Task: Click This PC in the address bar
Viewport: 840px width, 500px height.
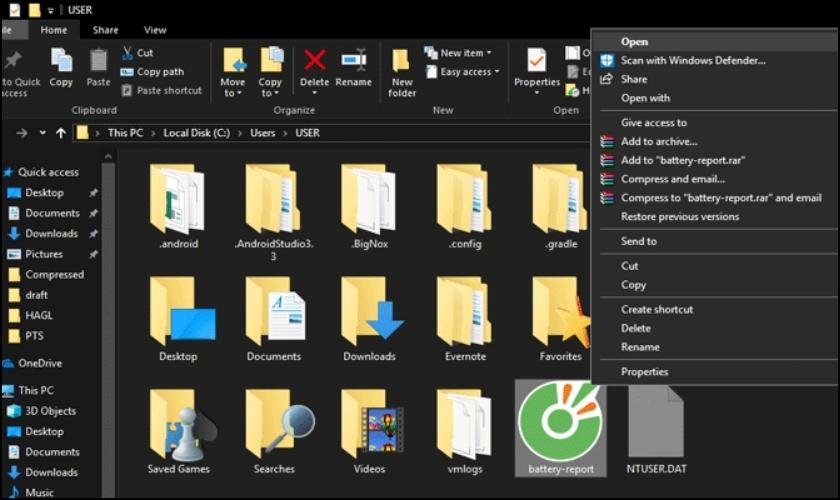Action: click(x=125, y=133)
